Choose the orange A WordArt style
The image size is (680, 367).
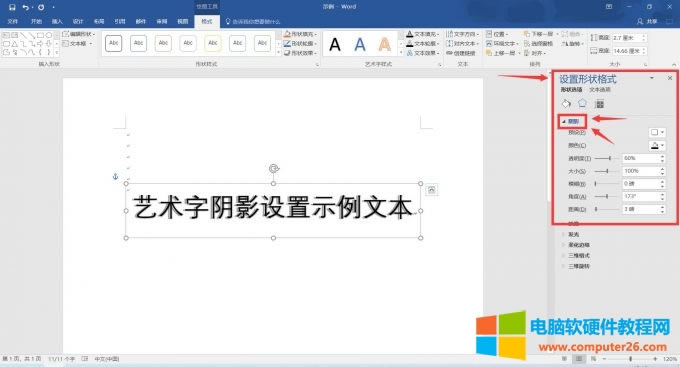pos(385,44)
